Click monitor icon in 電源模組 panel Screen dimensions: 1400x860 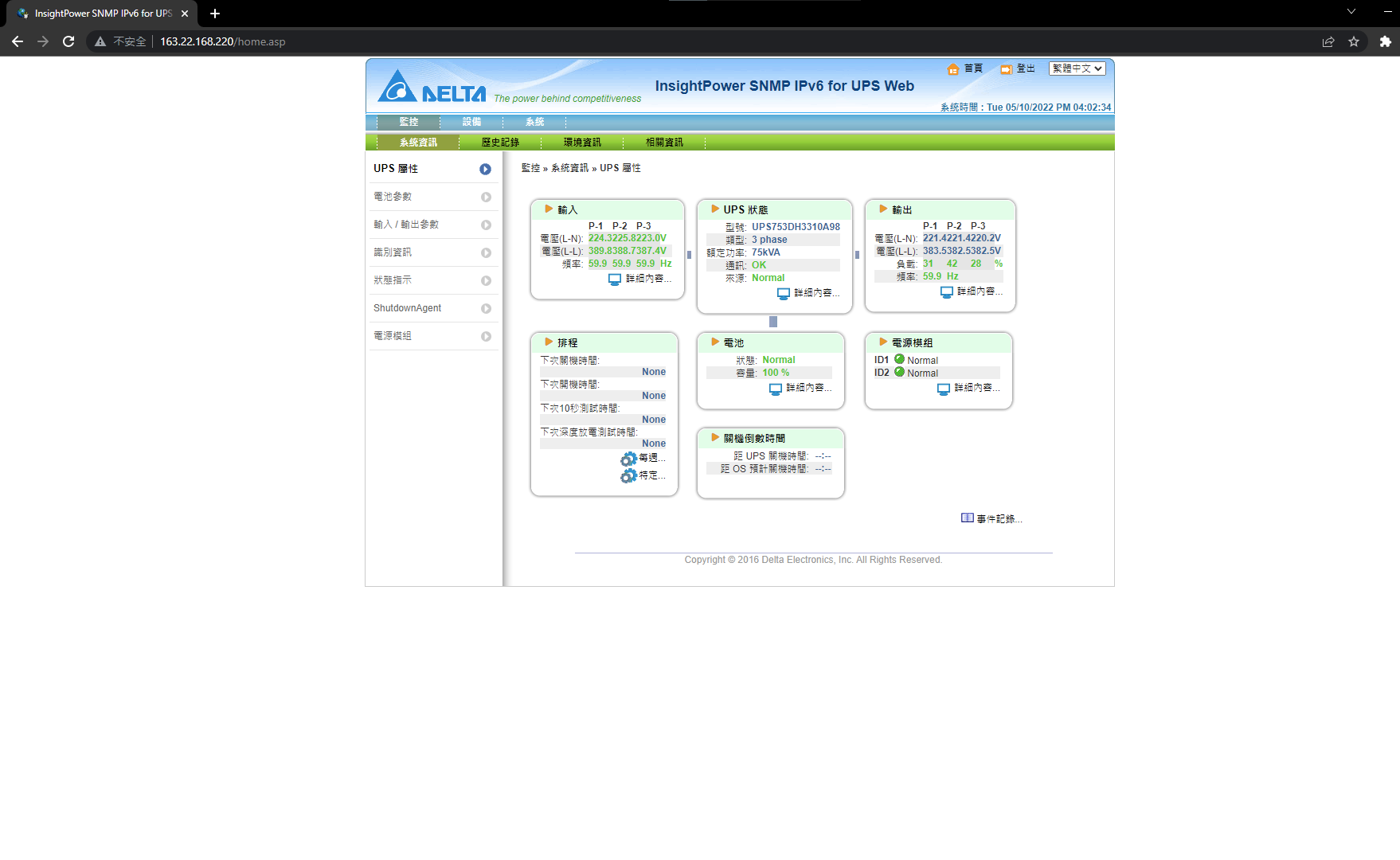944,389
